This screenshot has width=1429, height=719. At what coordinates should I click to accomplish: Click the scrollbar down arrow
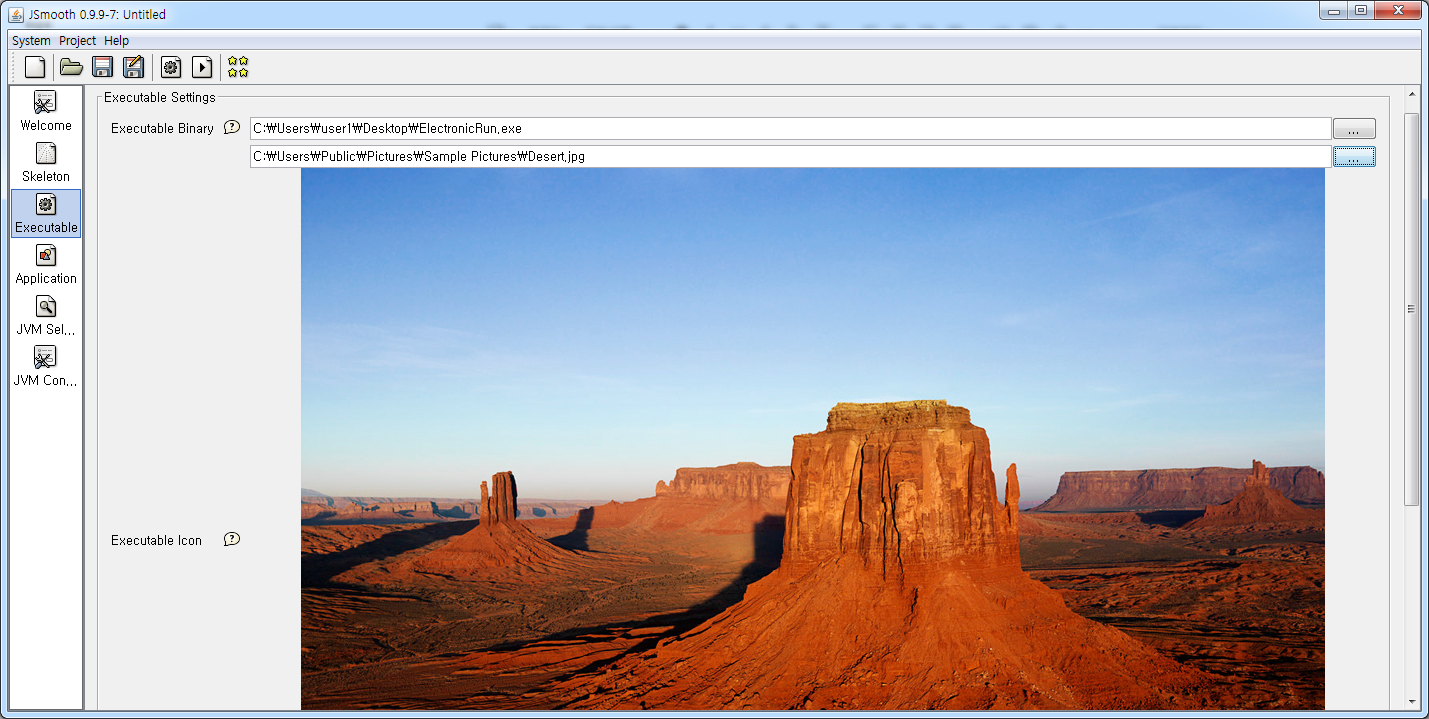coord(1412,702)
